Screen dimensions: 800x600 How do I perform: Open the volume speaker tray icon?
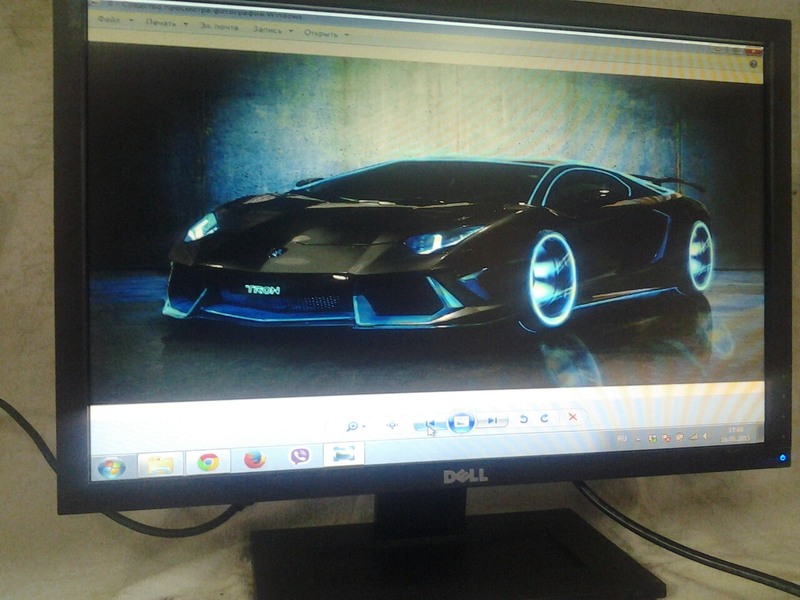click(707, 436)
